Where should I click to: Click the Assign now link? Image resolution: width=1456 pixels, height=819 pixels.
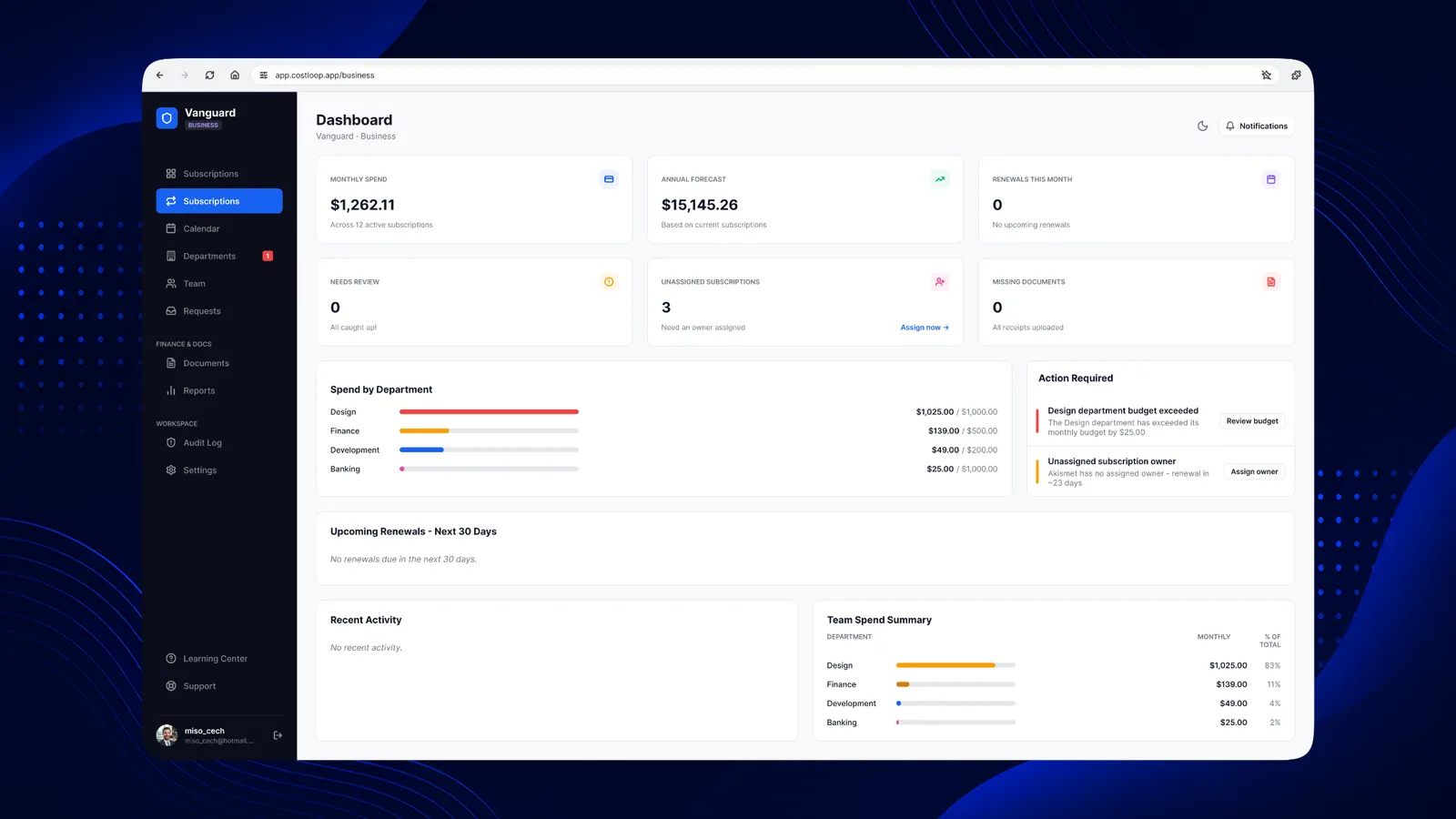[x=925, y=328]
